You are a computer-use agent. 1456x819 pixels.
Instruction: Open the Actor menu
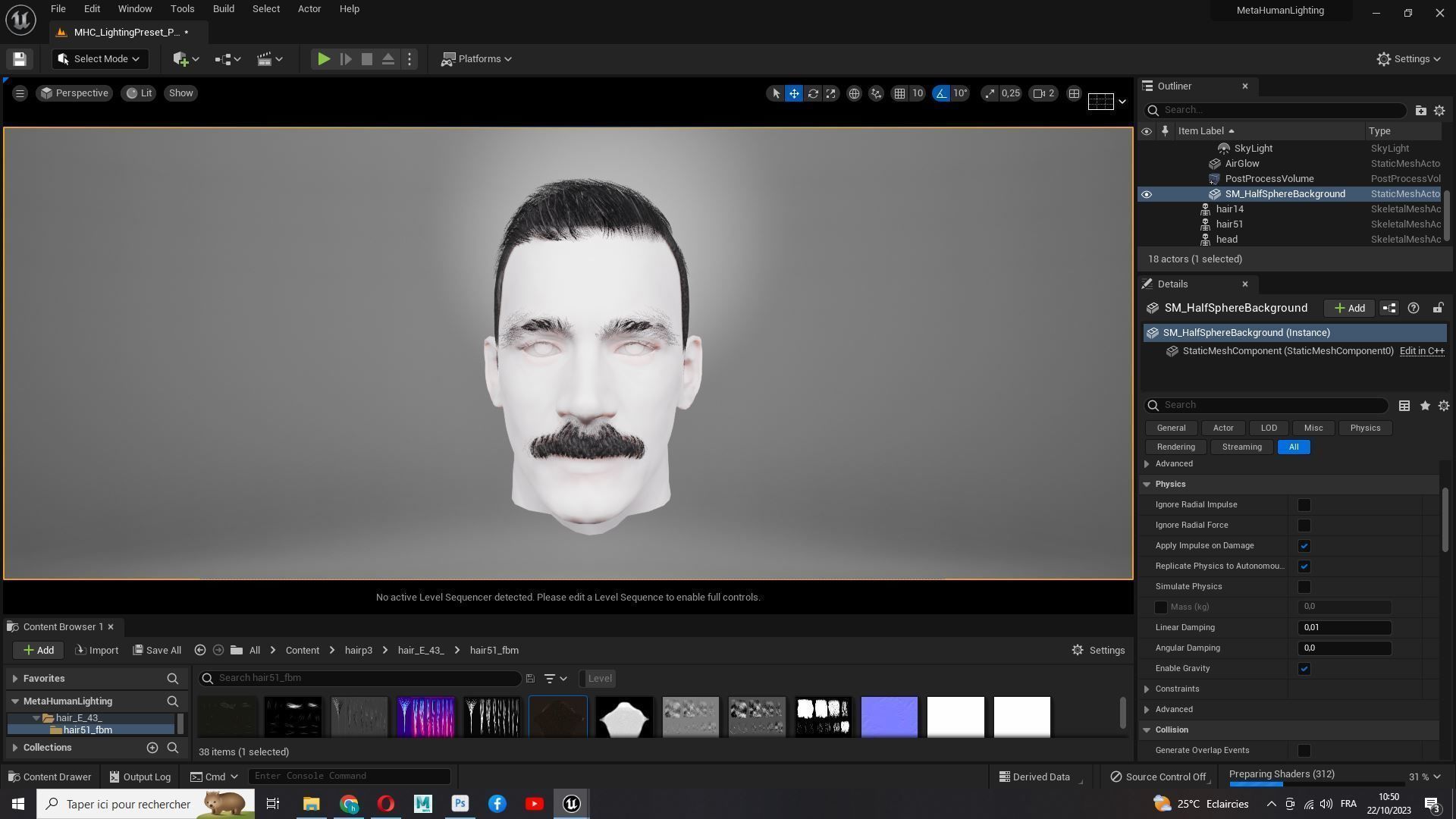[x=309, y=9]
